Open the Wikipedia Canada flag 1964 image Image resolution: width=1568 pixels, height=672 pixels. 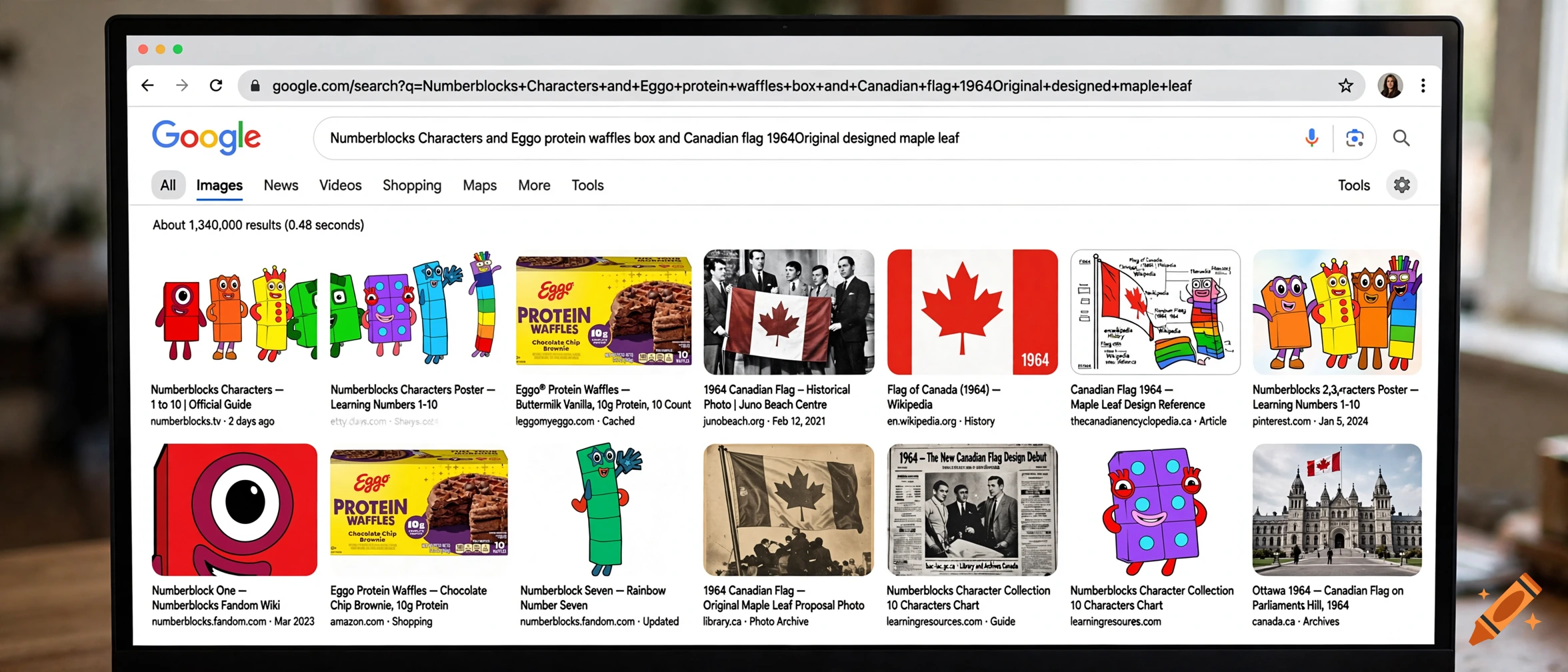pos(972,312)
